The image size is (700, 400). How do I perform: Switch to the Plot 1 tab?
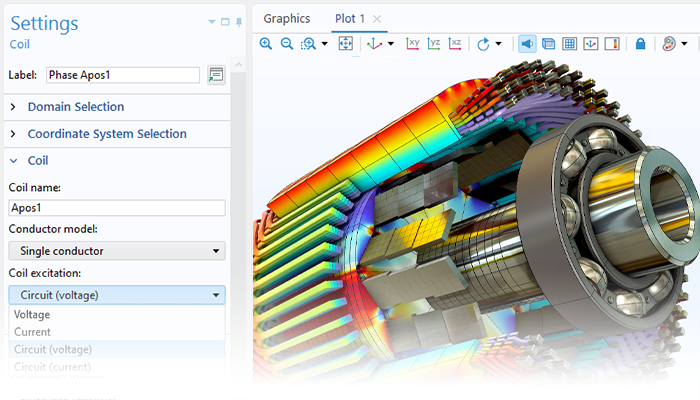tap(350, 19)
